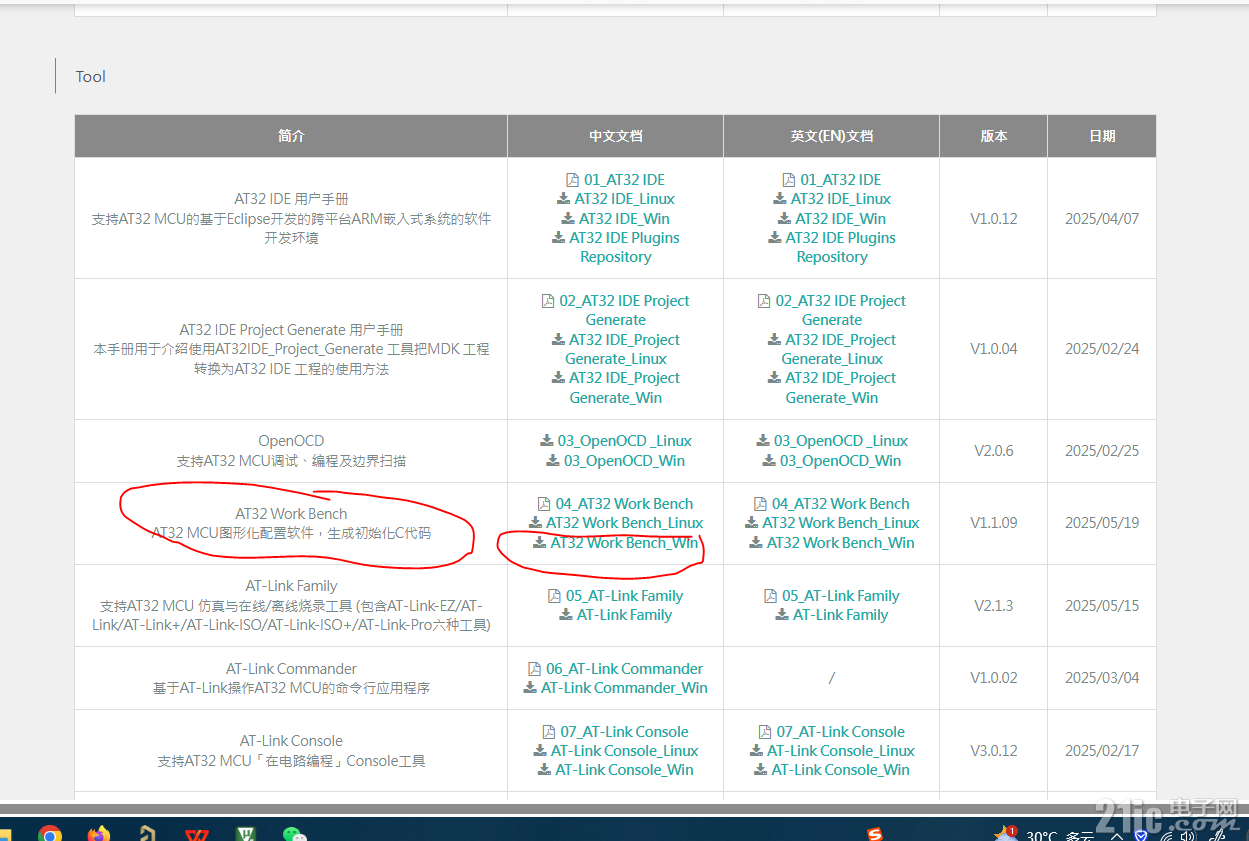Screen dimensions: 1249x841
Task: Click the 英文(EN)文档 column header
Action: 832,136
